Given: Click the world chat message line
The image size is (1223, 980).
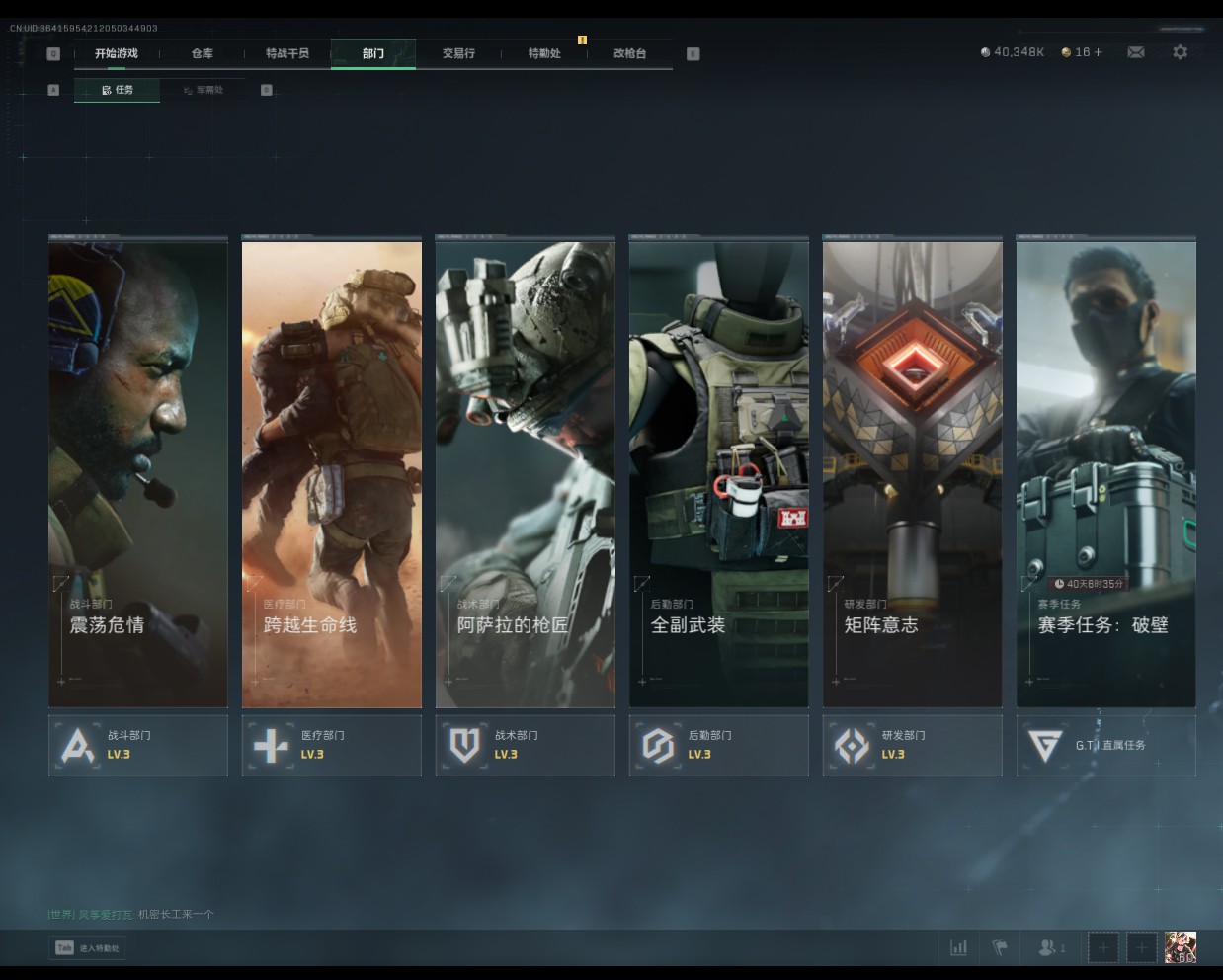Looking at the screenshot, I should point(131,914).
